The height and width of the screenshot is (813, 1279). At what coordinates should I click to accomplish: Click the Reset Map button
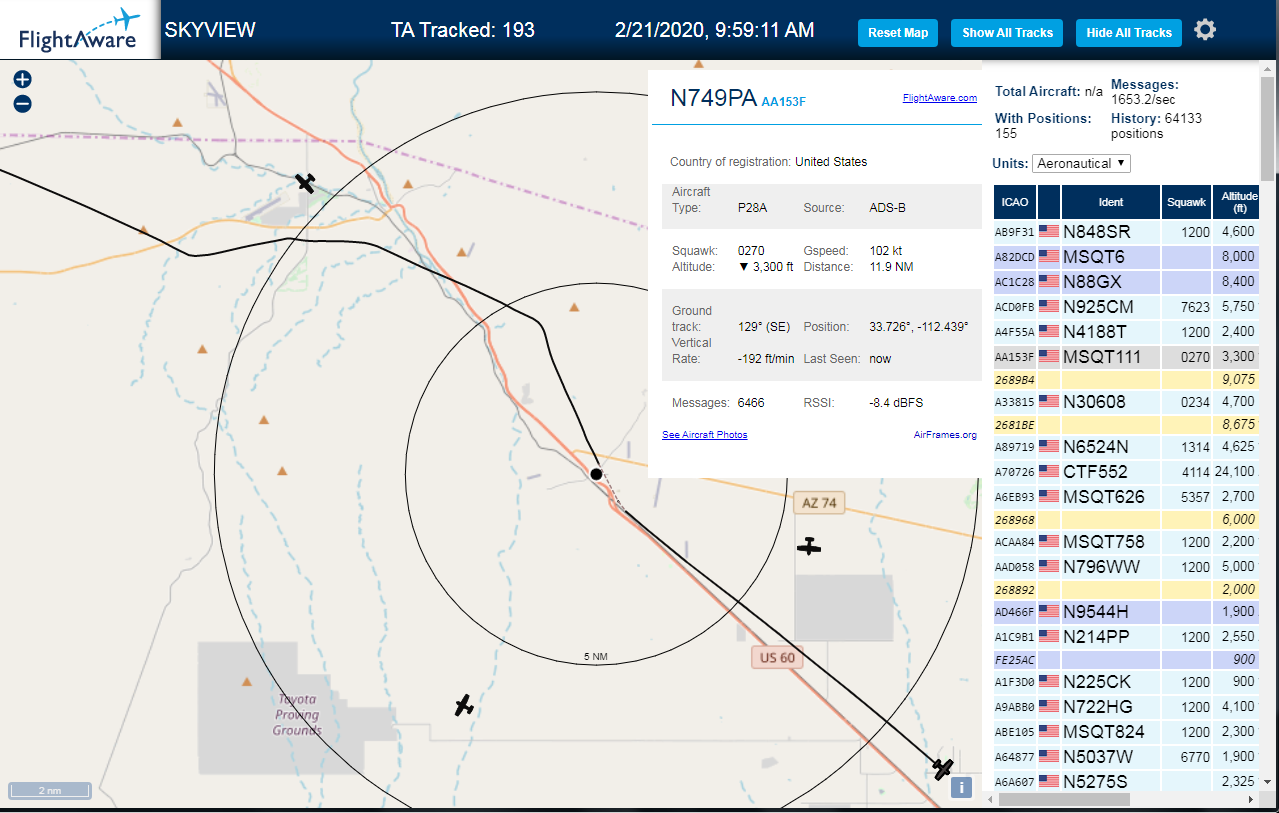tap(898, 33)
